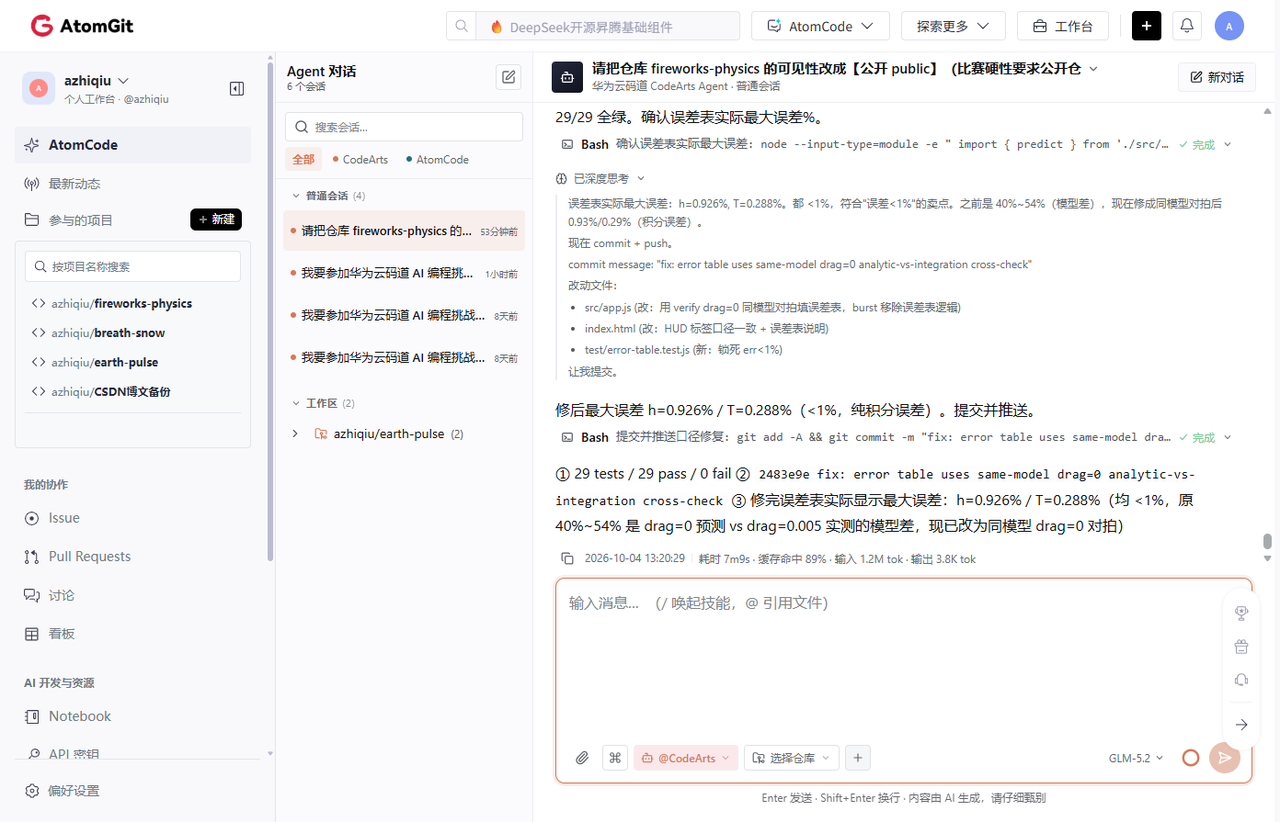This screenshot has height=822, width=1280.
Task: Open the GLM-5.2 model selector
Action: 1137,758
